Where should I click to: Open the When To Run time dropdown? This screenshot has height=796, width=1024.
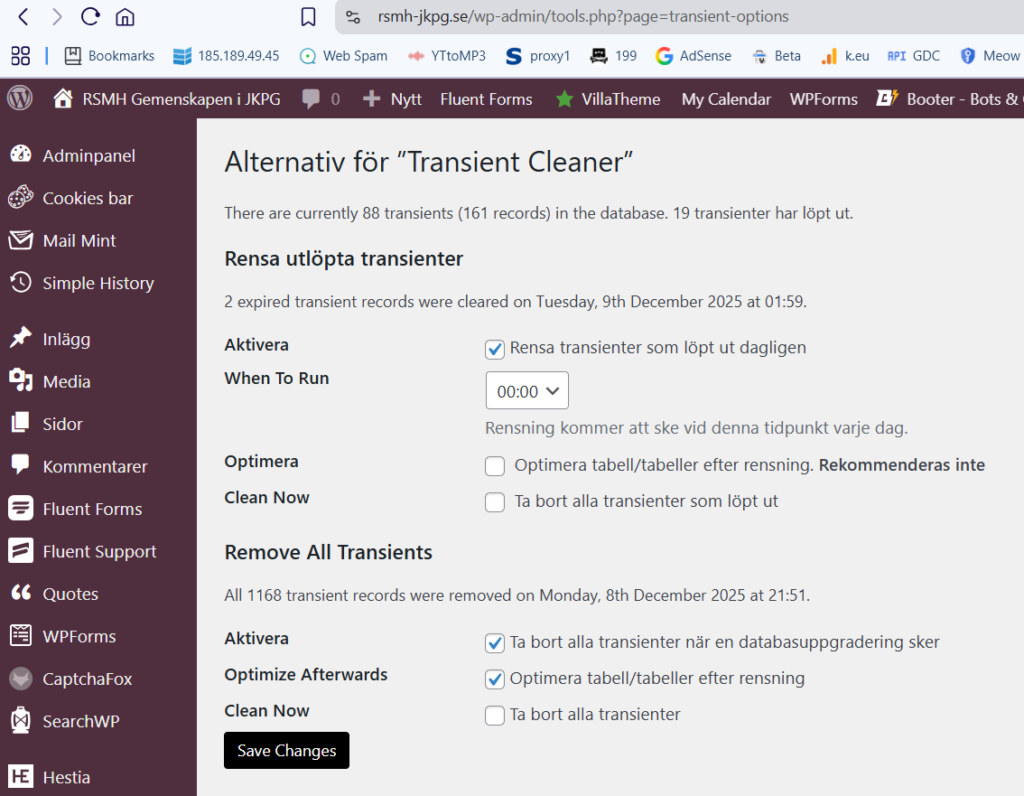click(527, 391)
